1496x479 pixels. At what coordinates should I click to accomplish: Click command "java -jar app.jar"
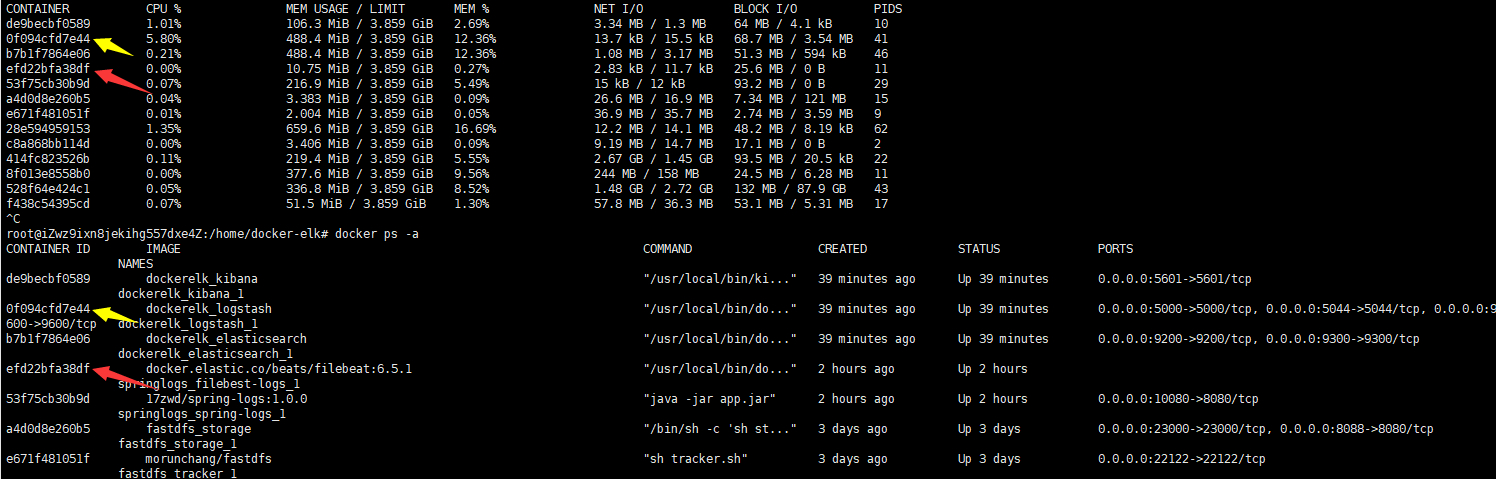pyautogui.click(x=709, y=398)
